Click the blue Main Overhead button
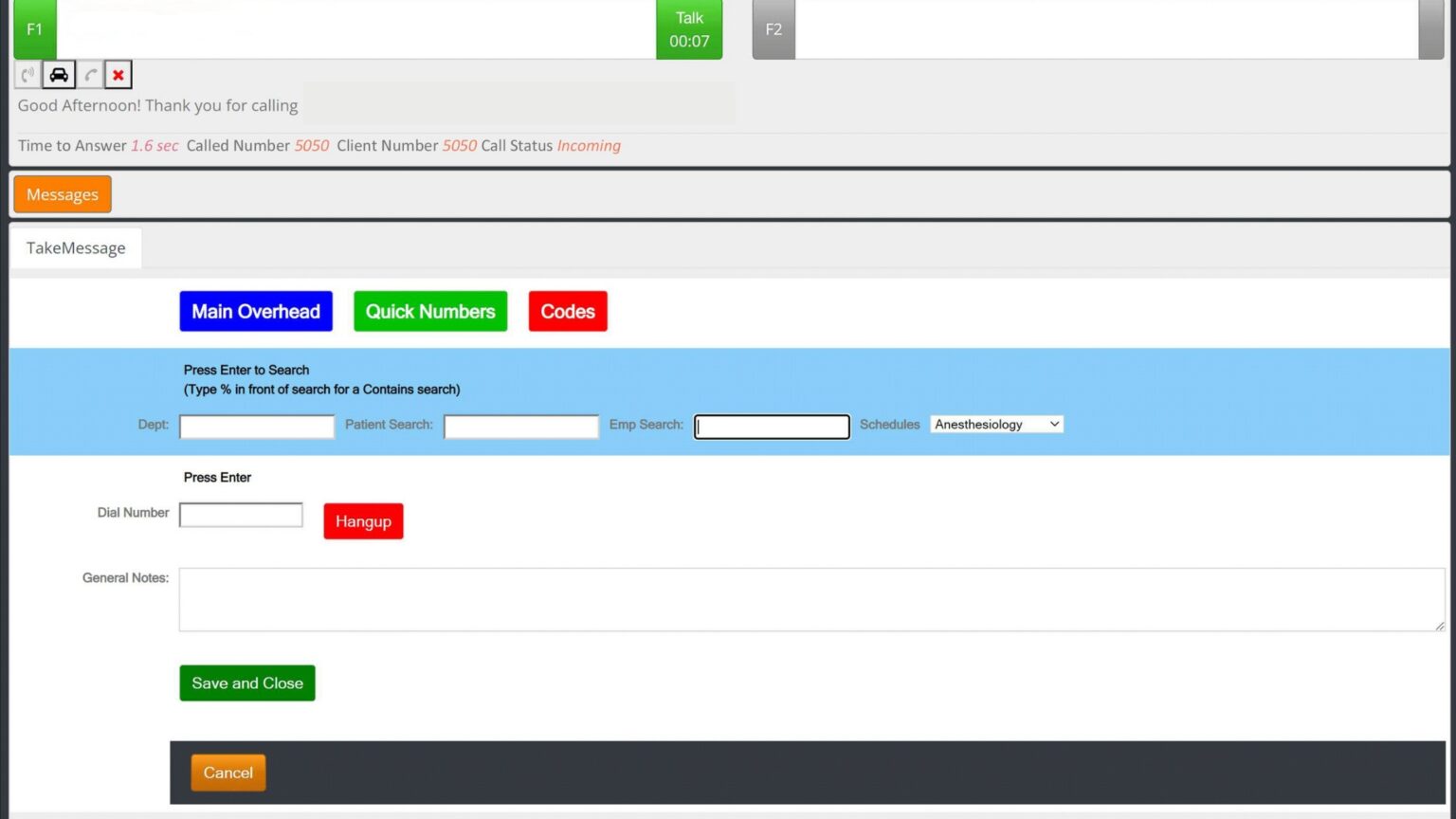Viewport: 1456px width, 819px height. pyautogui.click(x=255, y=311)
